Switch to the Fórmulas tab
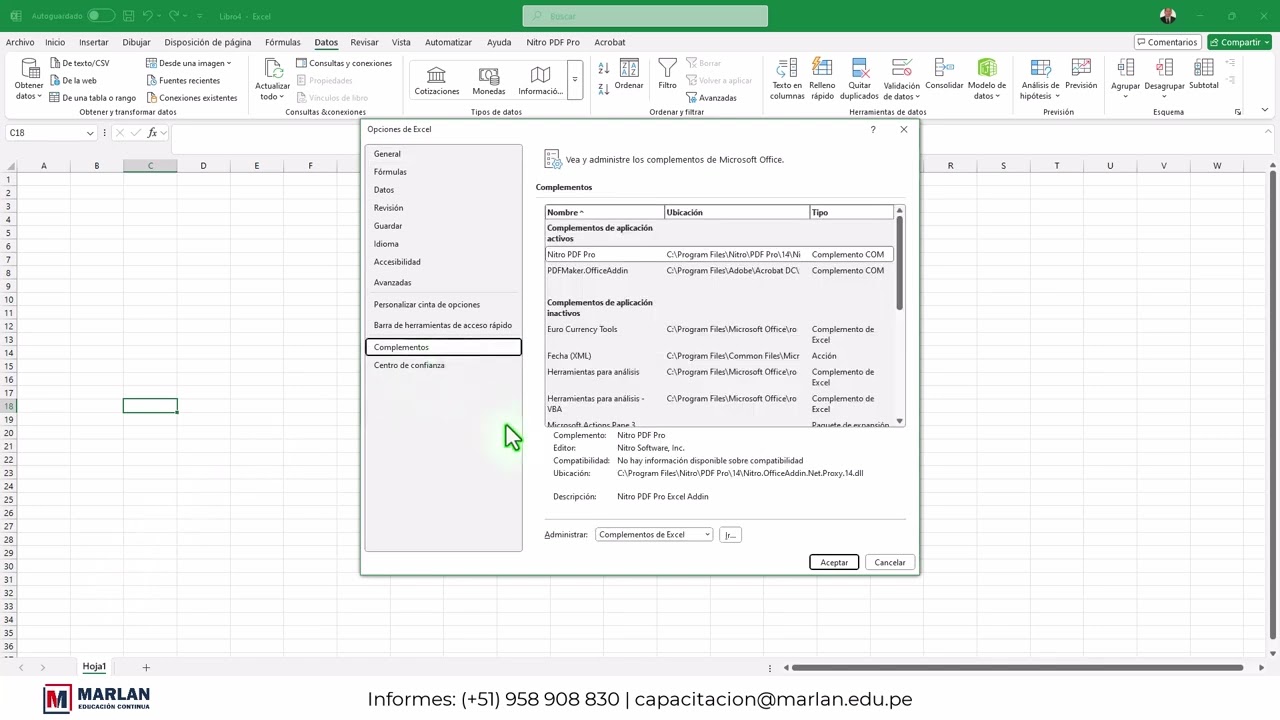The height and width of the screenshot is (720, 1280). pos(283,42)
